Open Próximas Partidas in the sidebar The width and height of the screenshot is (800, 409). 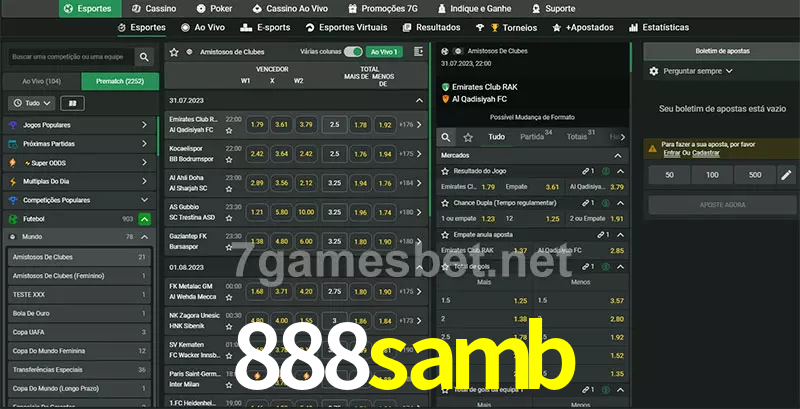80,144
